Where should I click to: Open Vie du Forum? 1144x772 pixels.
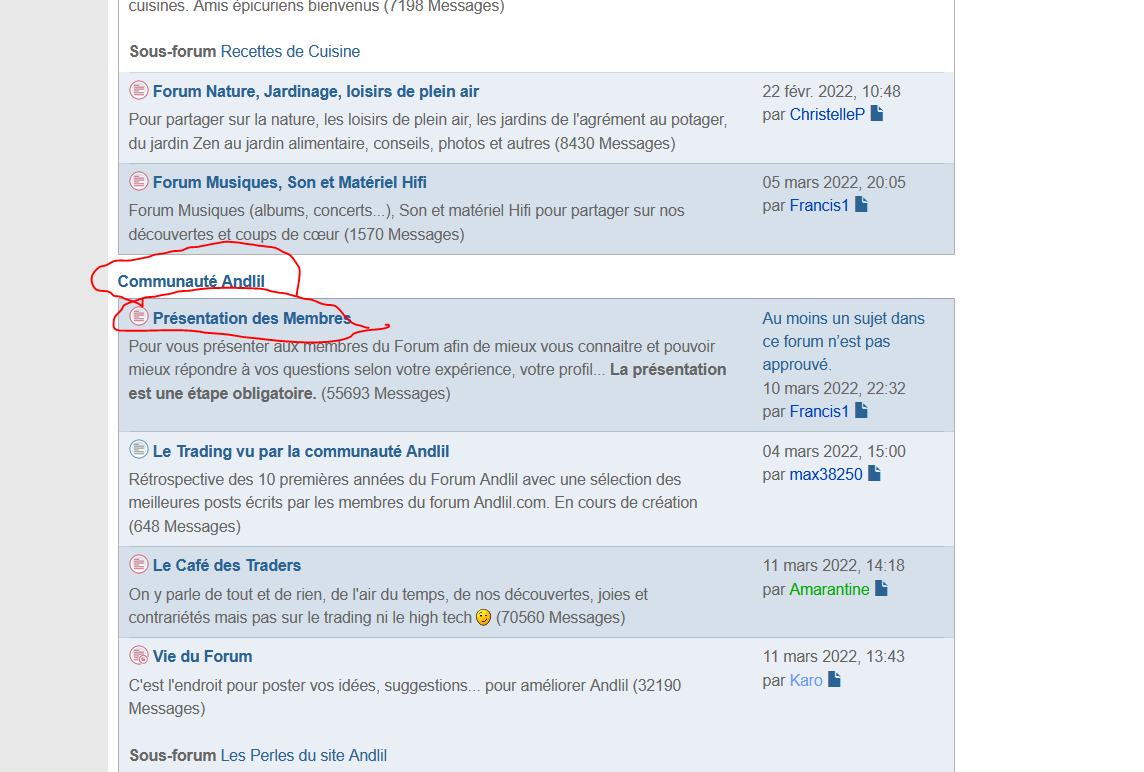(x=202, y=657)
